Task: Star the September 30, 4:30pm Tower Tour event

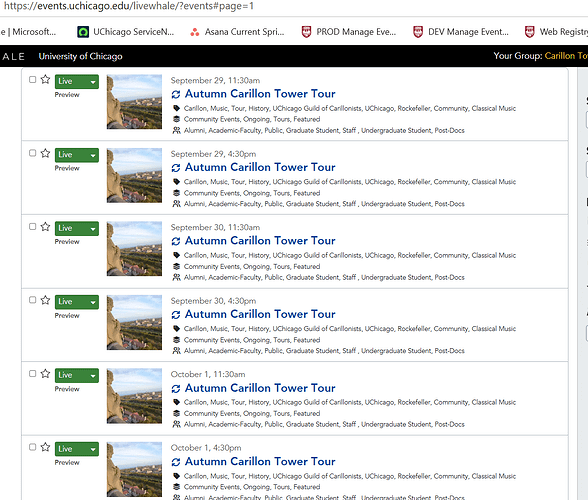Action: coord(45,300)
